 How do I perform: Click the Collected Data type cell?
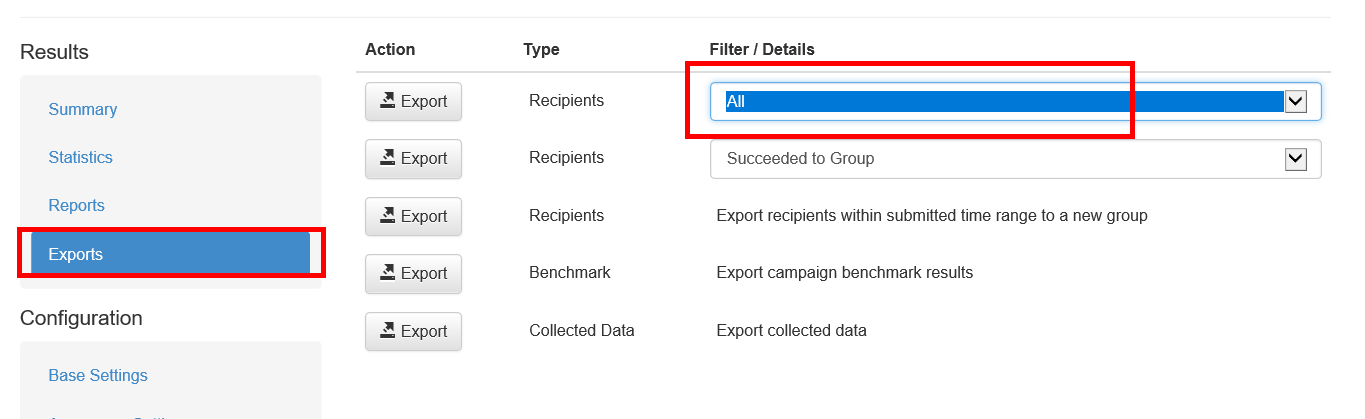click(581, 330)
